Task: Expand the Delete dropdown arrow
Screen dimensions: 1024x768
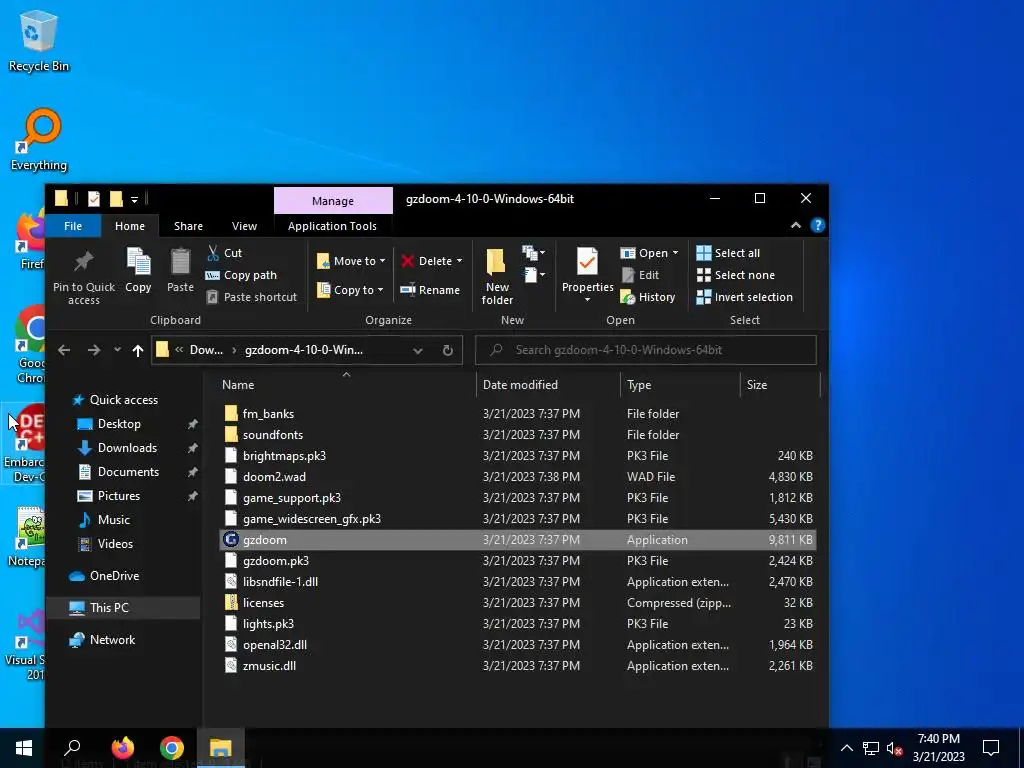Action: click(x=459, y=261)
